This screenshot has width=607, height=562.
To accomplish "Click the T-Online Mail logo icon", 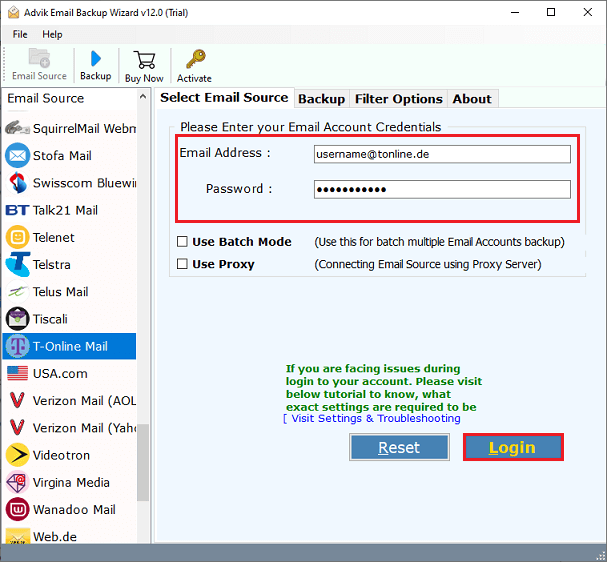I will pyautogui.click(x=17, y=346).
